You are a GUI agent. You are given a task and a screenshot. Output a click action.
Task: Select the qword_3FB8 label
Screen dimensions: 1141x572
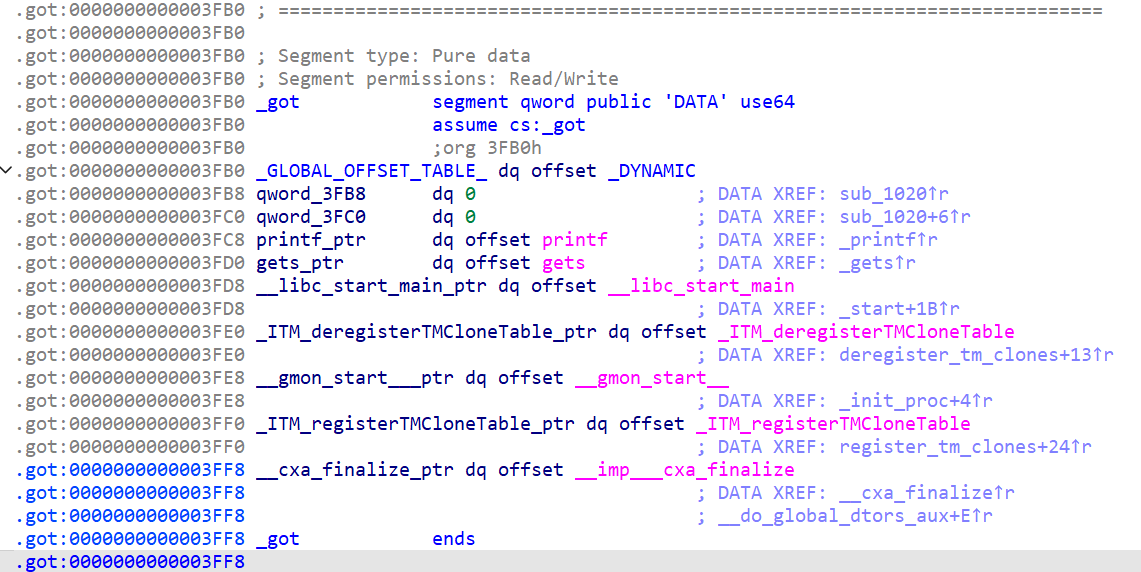(311, 194)
